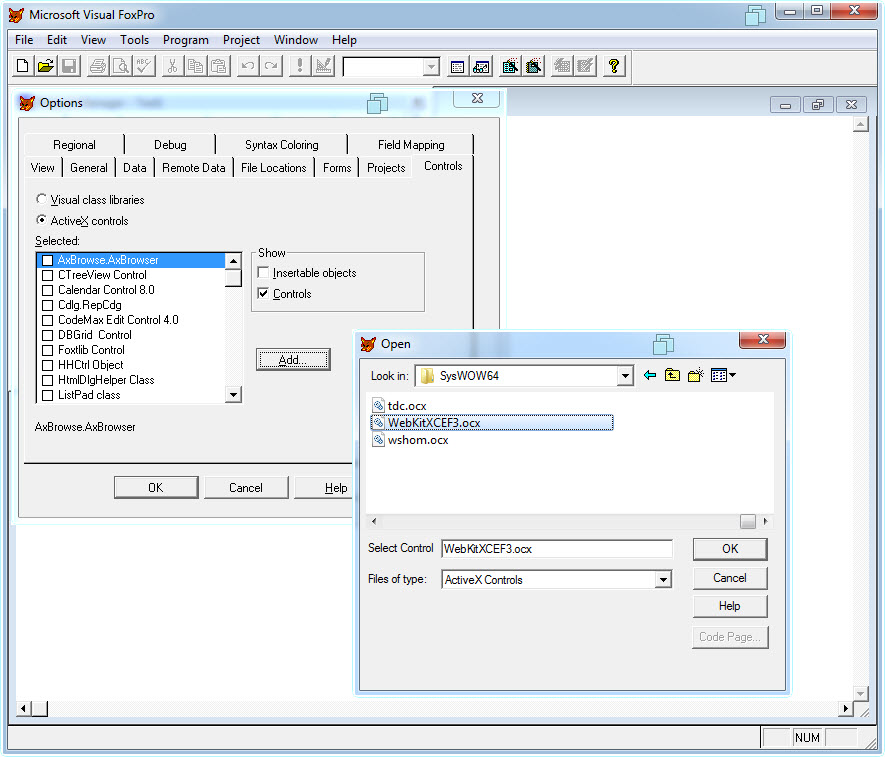Click the Save toolbar icon
The height and width of the screenshot is (757, 885).
coord(69,67)
